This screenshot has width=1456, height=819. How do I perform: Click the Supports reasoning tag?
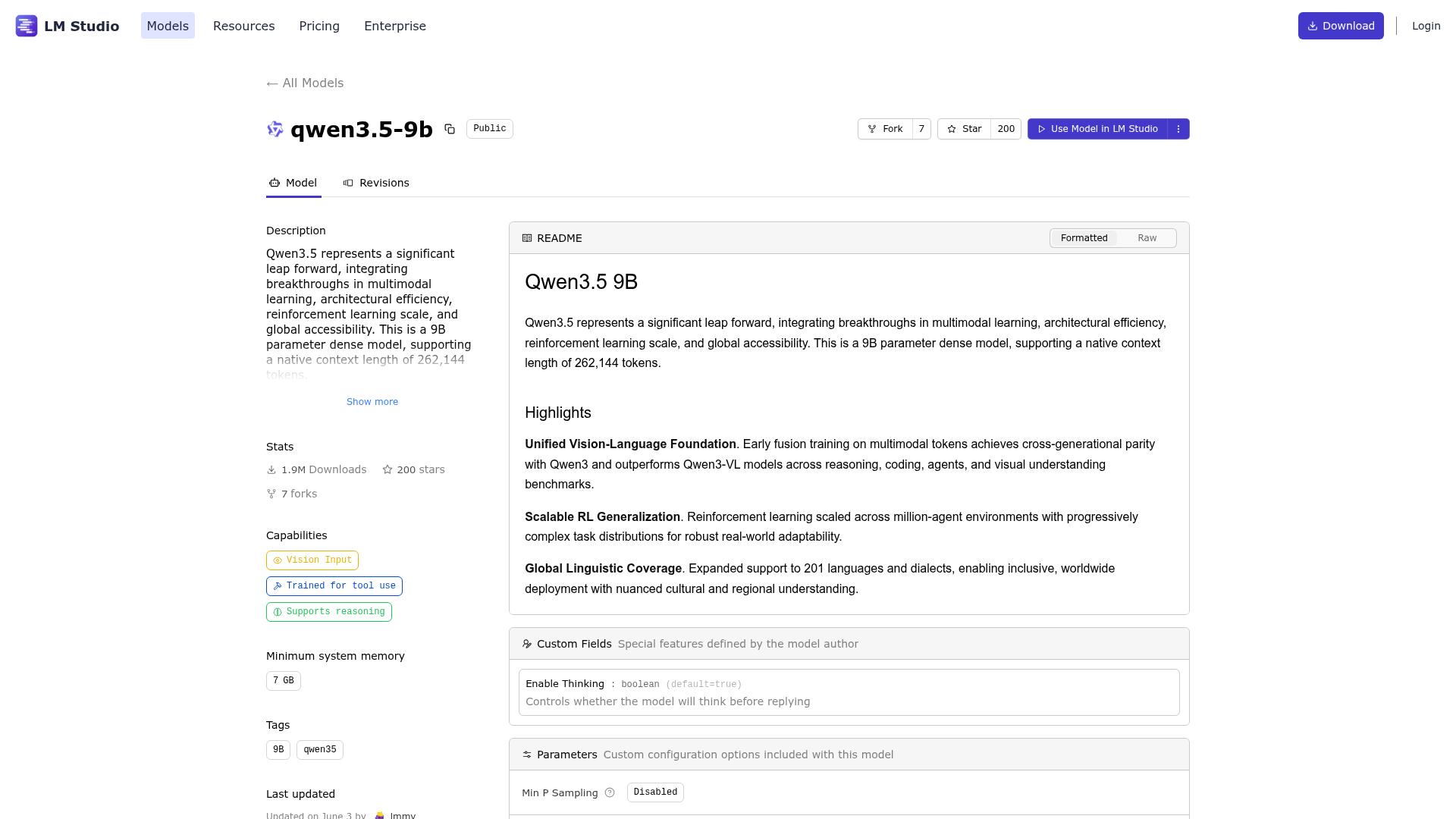click(329, 612)
